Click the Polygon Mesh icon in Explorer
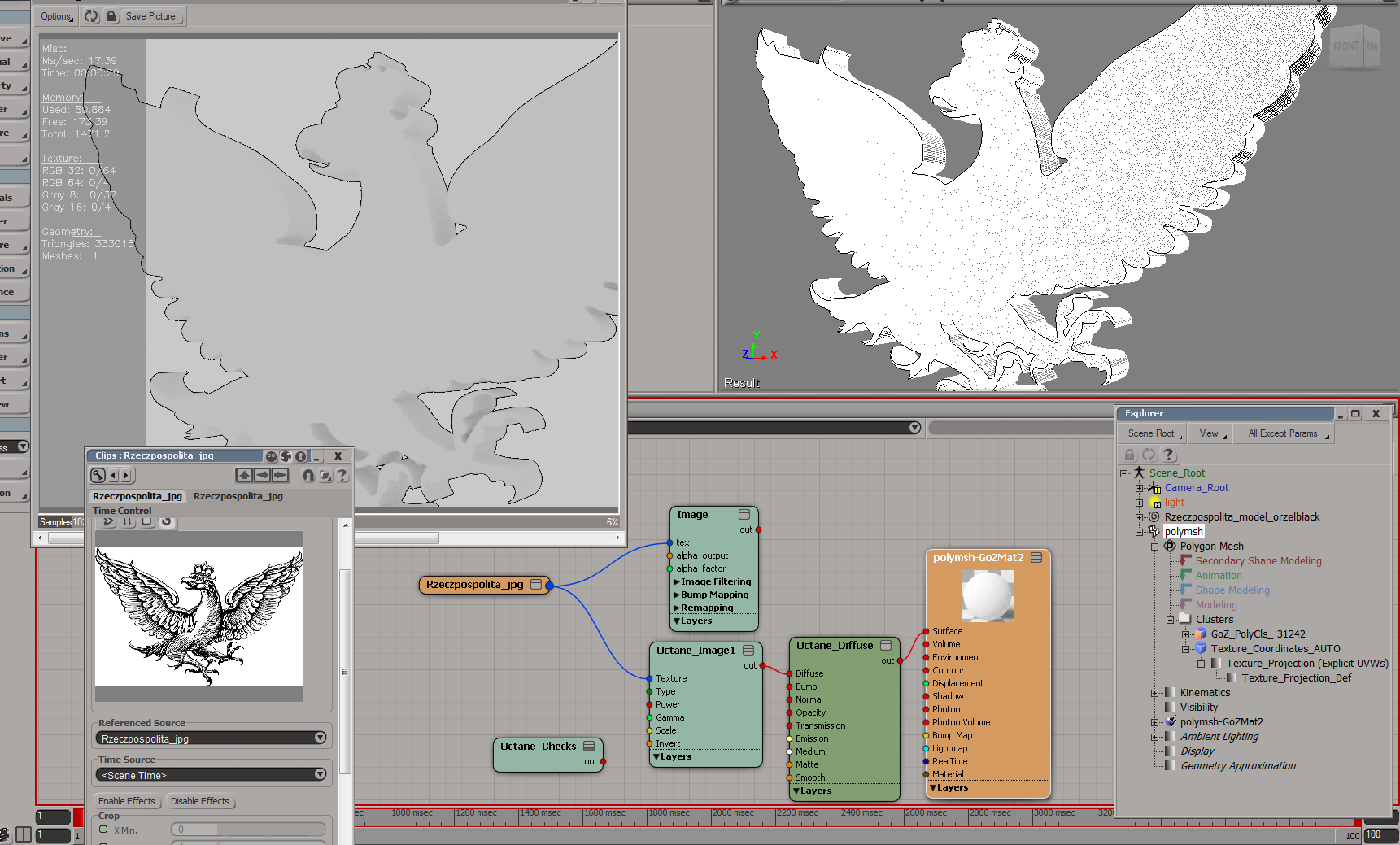The width and height of the screenshot is (1400, 845). point(1170,547)
